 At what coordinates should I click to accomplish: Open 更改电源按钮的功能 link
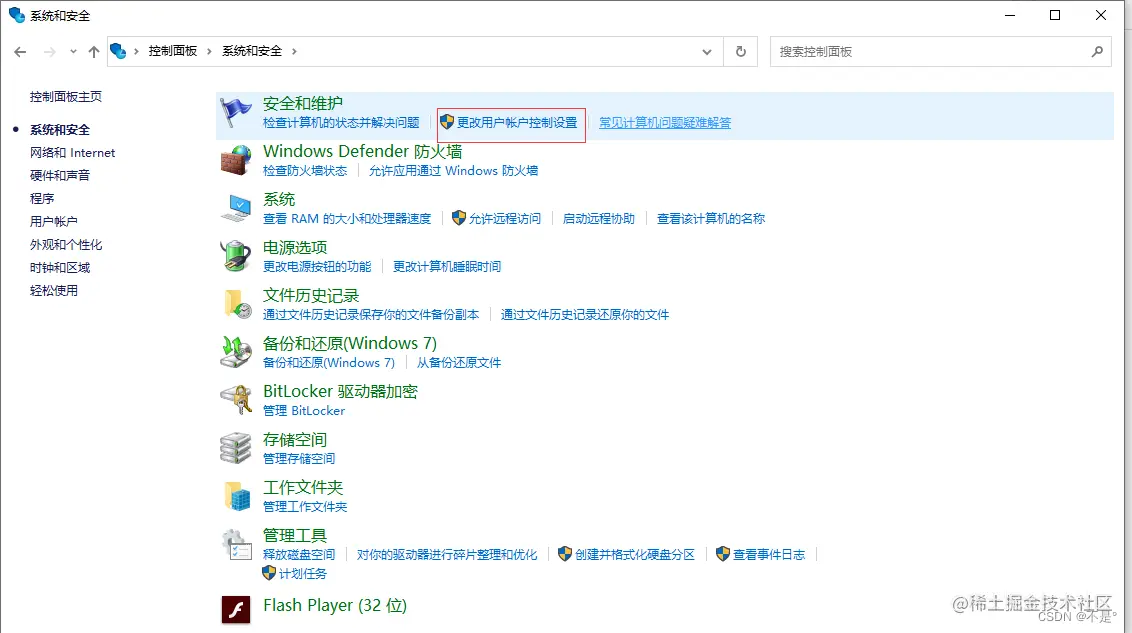(x=317, y=267)
